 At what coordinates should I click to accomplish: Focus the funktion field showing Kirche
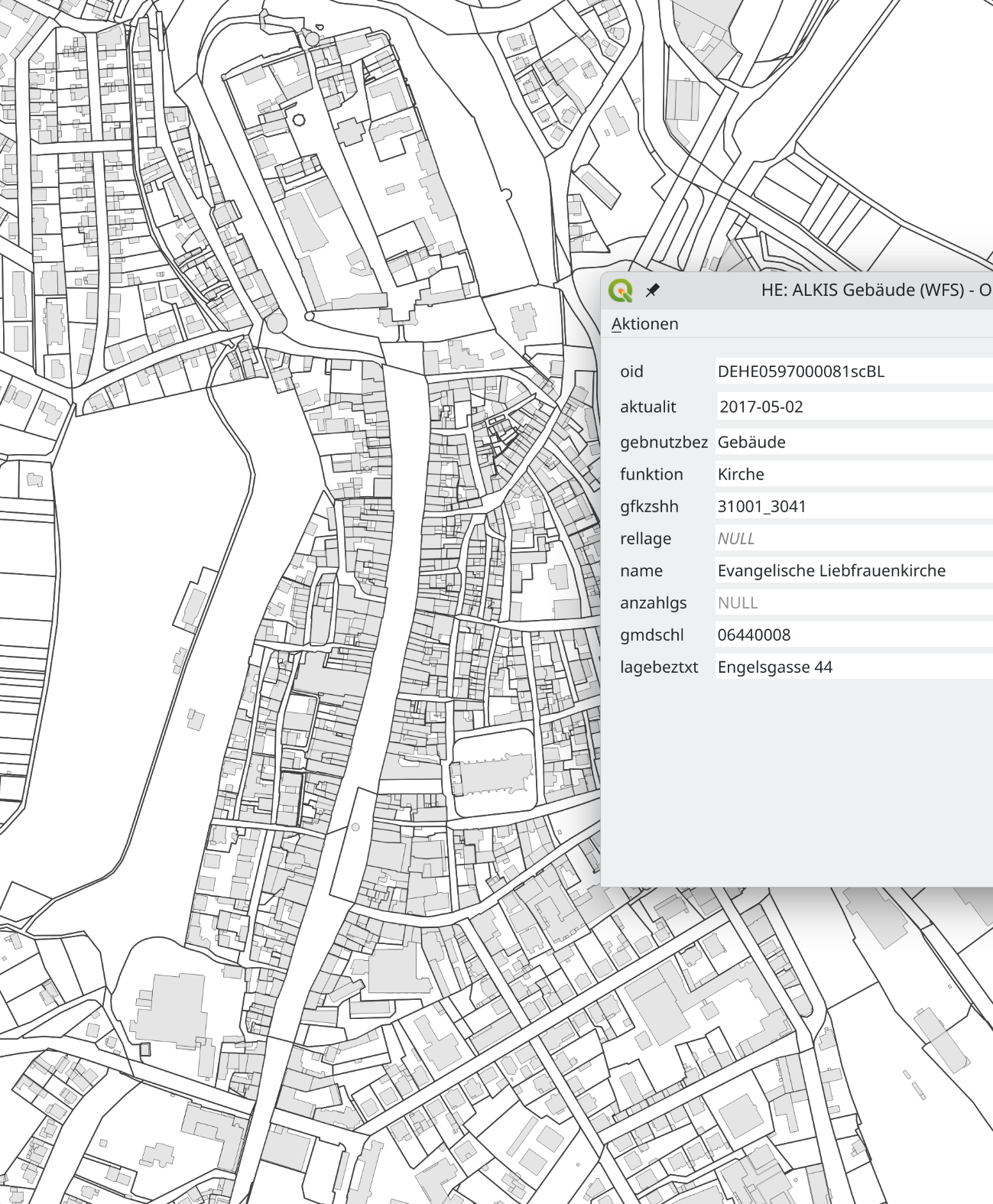[x=741, y=474]
